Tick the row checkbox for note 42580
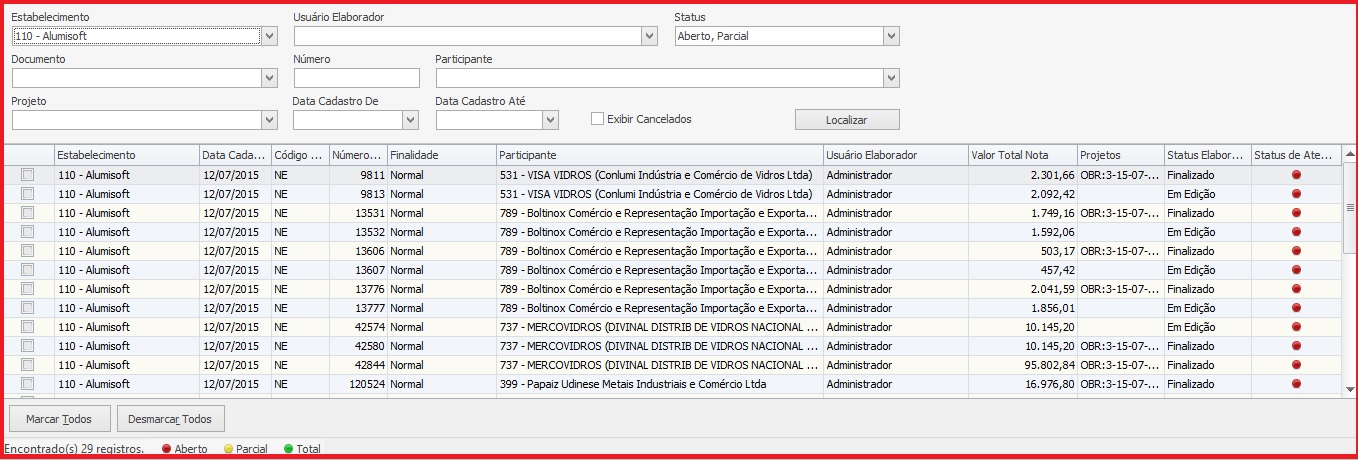This screenshot has width=1358, height=460. pyautogui.click(x=28, y=346)
